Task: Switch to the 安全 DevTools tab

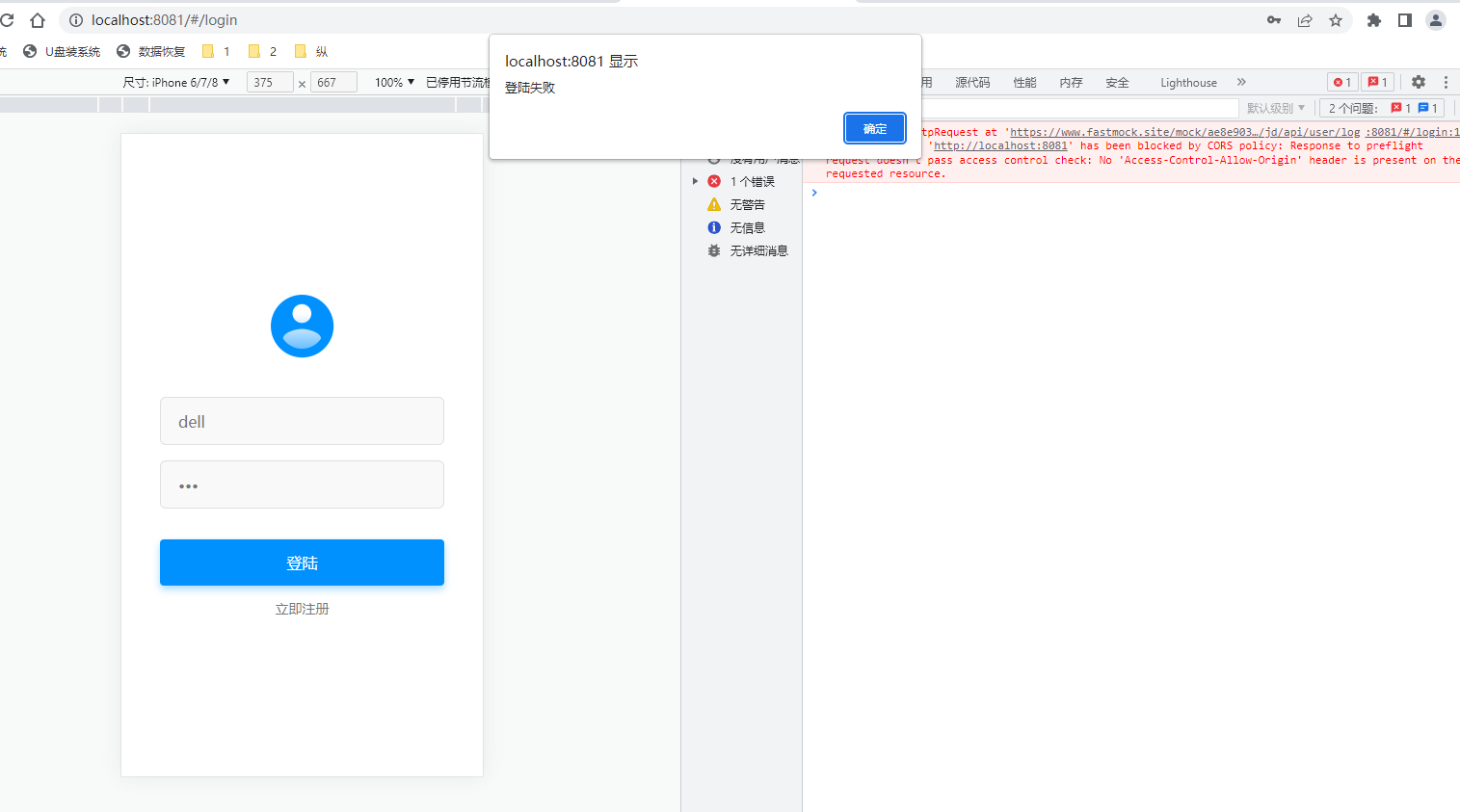Action: (1117, 83)
